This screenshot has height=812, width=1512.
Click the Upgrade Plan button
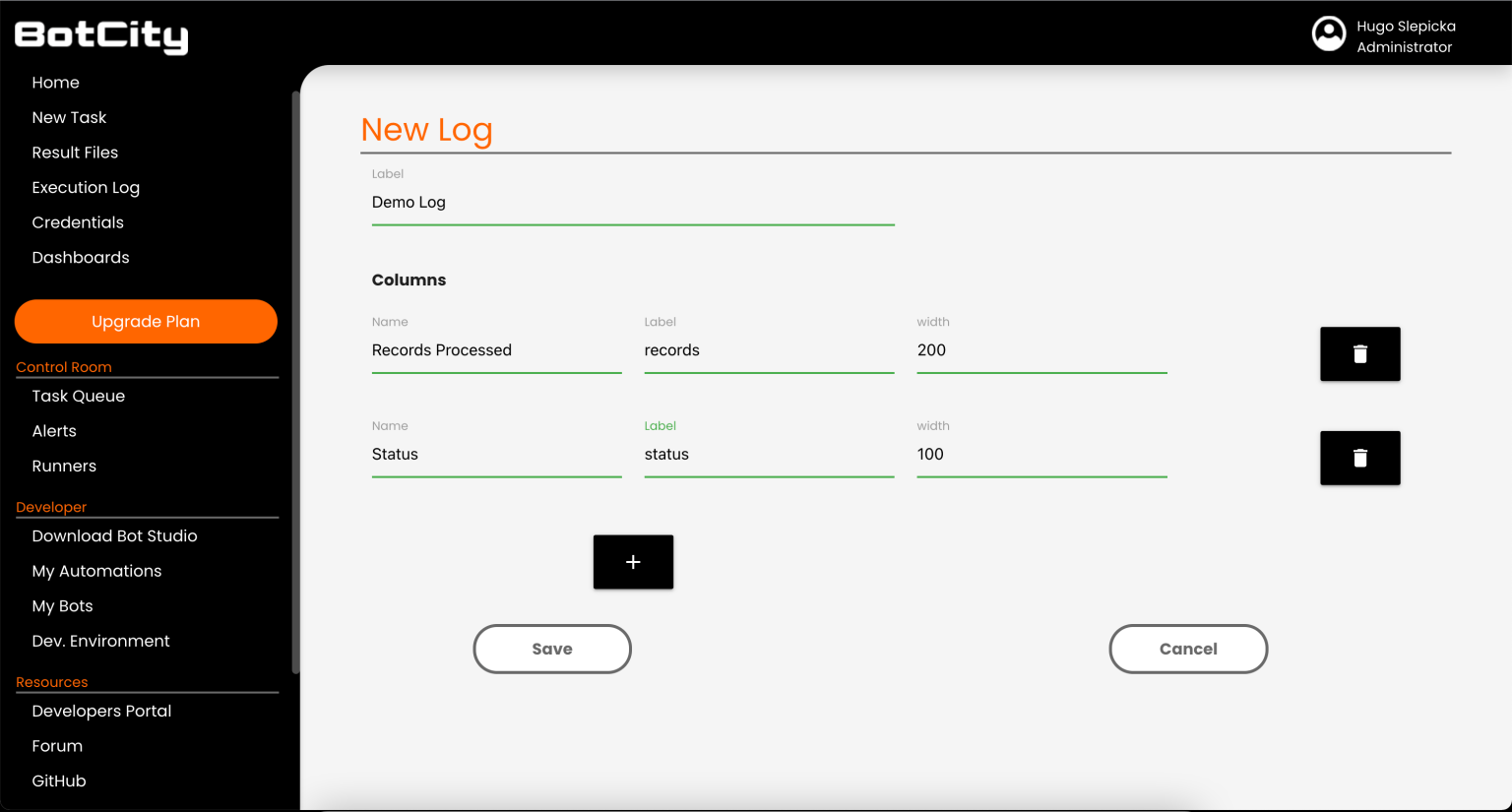coord(146,322)
